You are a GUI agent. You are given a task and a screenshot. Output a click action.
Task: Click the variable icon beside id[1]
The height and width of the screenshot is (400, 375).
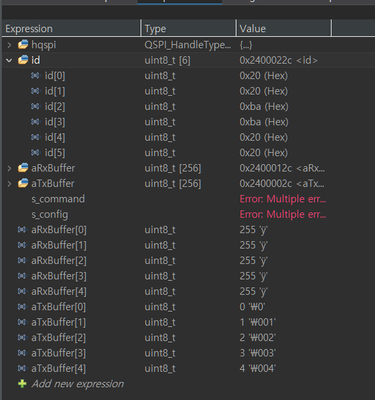[x=35, y=91]
